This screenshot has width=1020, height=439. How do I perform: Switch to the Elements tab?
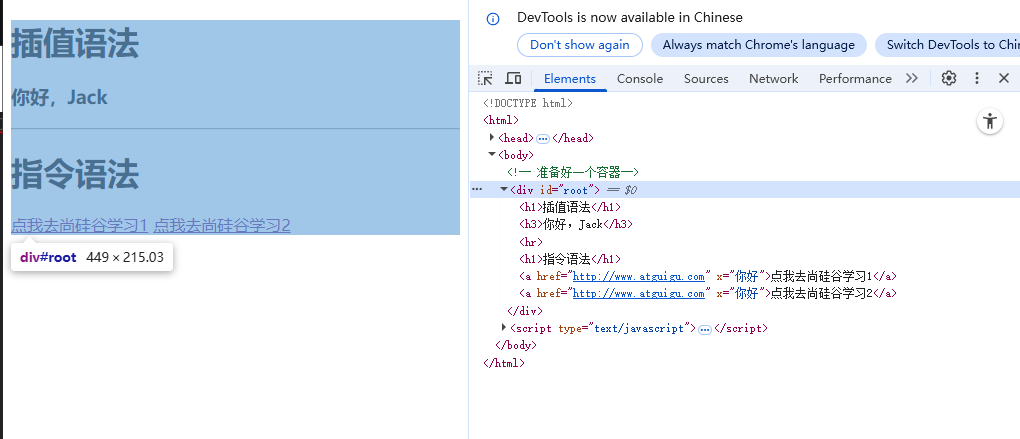pos(570,79)
